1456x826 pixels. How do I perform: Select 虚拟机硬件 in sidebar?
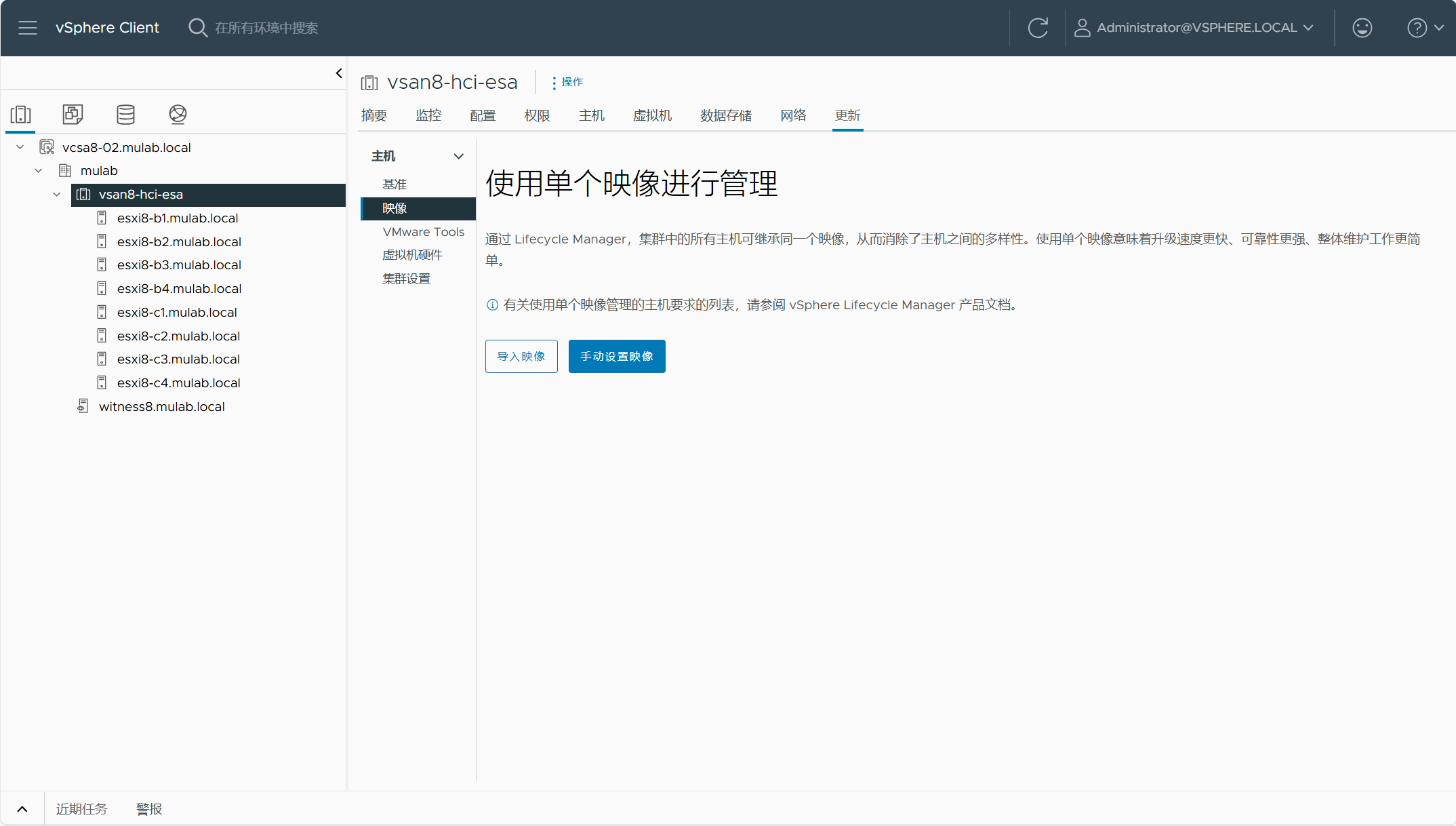[x=412, y=255]
